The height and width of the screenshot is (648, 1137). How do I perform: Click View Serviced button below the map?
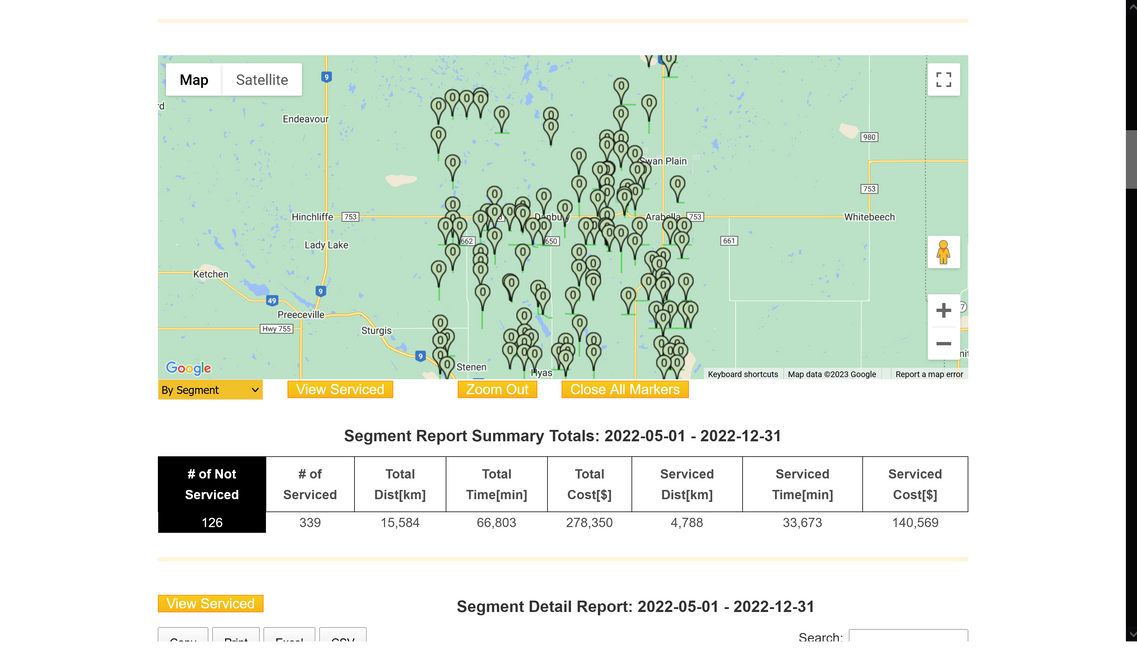340,389
